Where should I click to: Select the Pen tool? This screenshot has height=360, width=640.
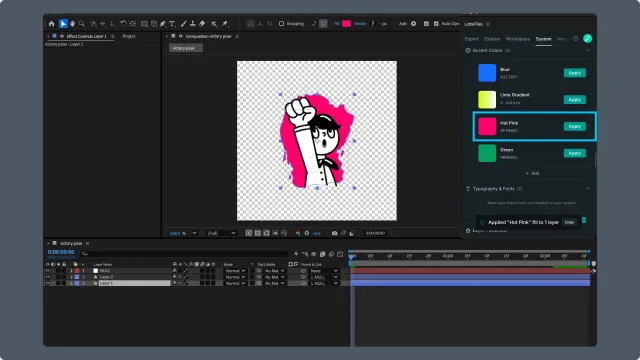click(x=163, y=24)
